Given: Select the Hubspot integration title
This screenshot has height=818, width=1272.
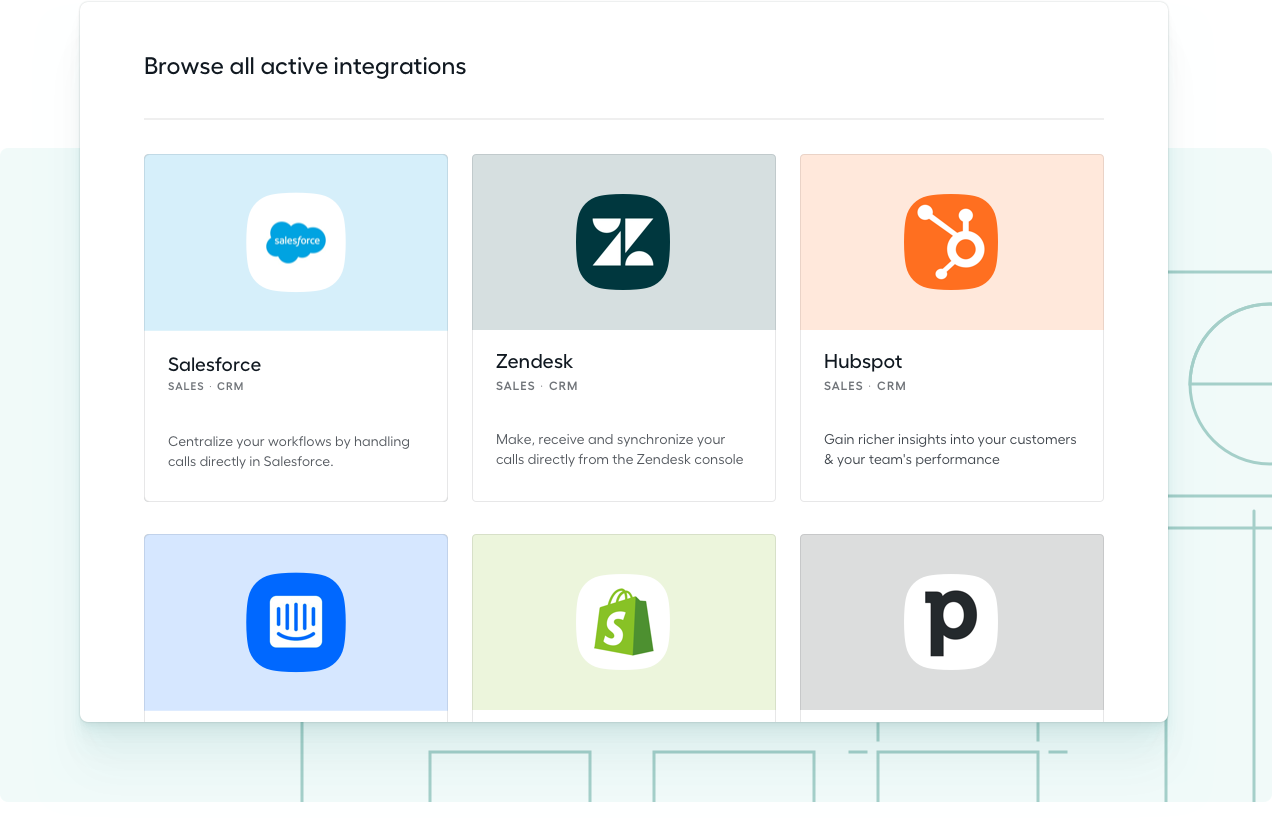Looking at the screenshot, I should pos(863,362).
